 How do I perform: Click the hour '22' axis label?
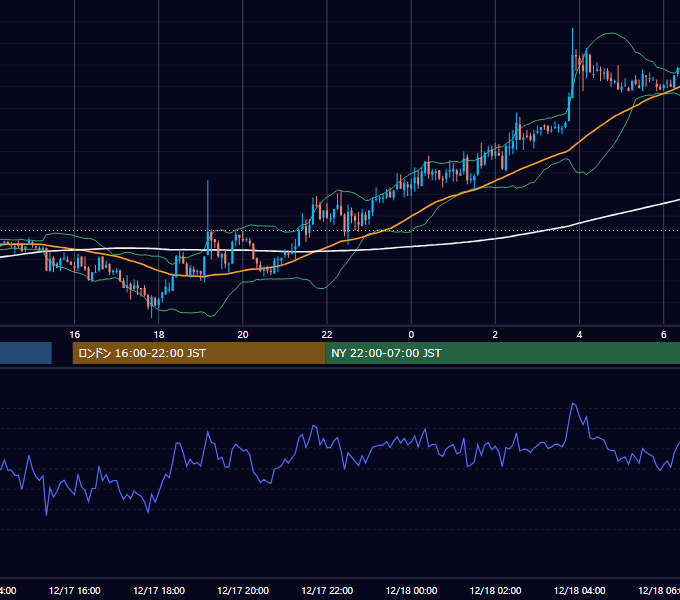pos(327,334)
